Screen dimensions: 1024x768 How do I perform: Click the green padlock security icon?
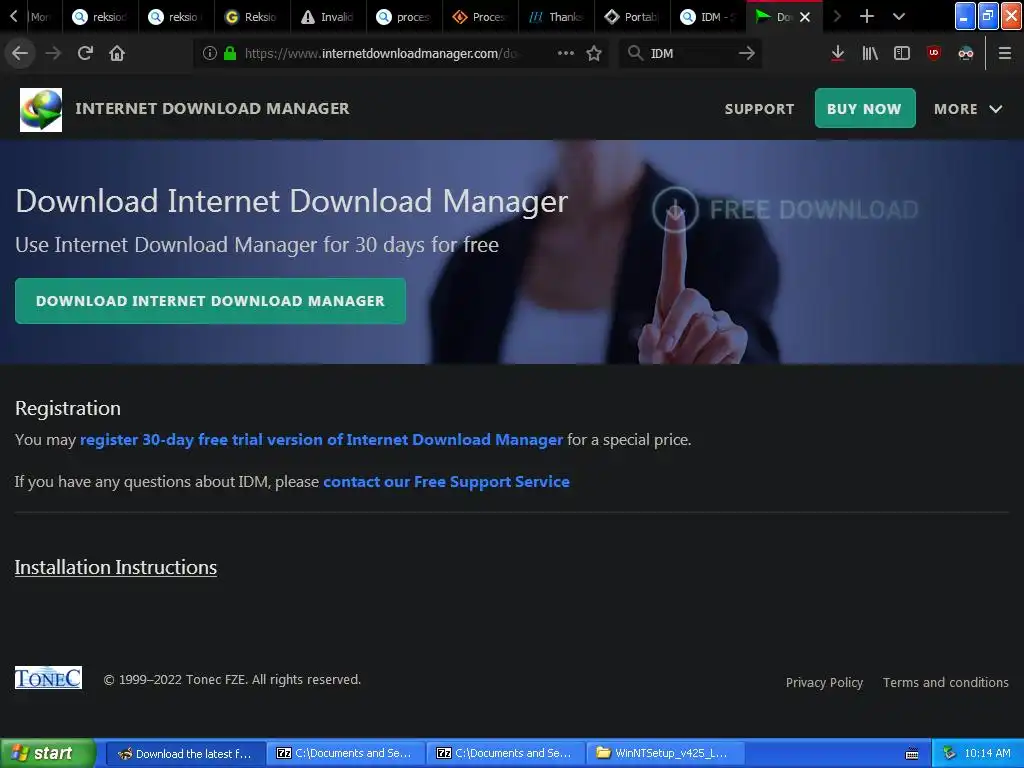[230, 53]
